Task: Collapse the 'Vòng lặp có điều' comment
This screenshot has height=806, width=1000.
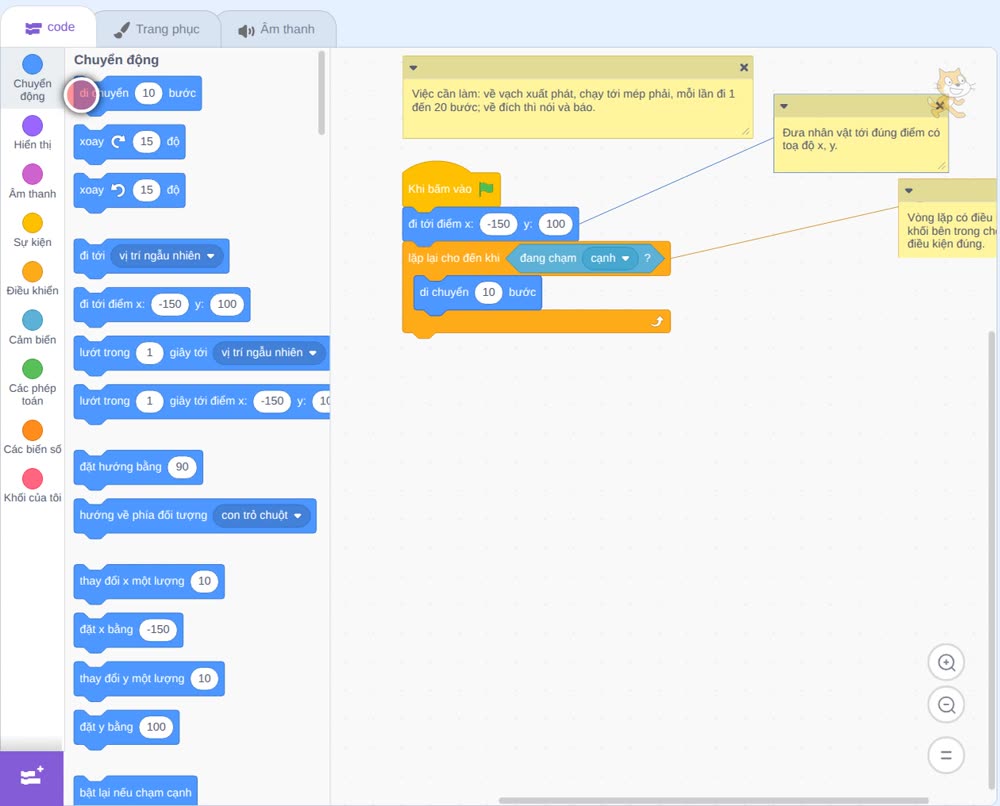Action: coord(909,191)
